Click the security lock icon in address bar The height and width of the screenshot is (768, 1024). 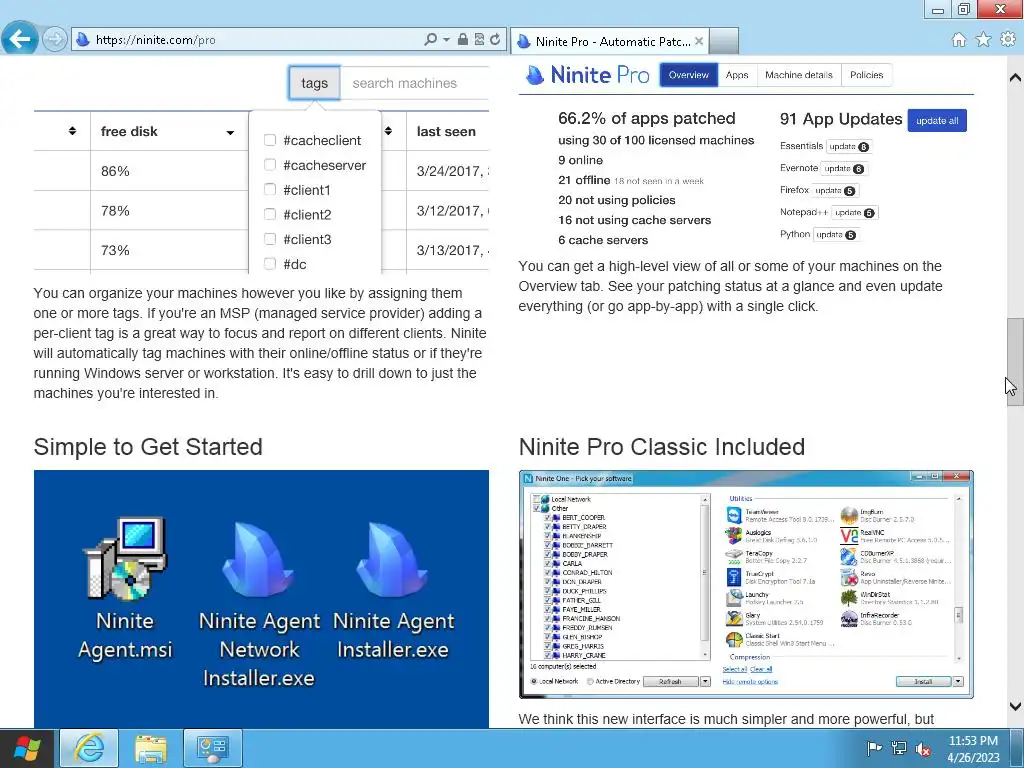coord(462,40)
